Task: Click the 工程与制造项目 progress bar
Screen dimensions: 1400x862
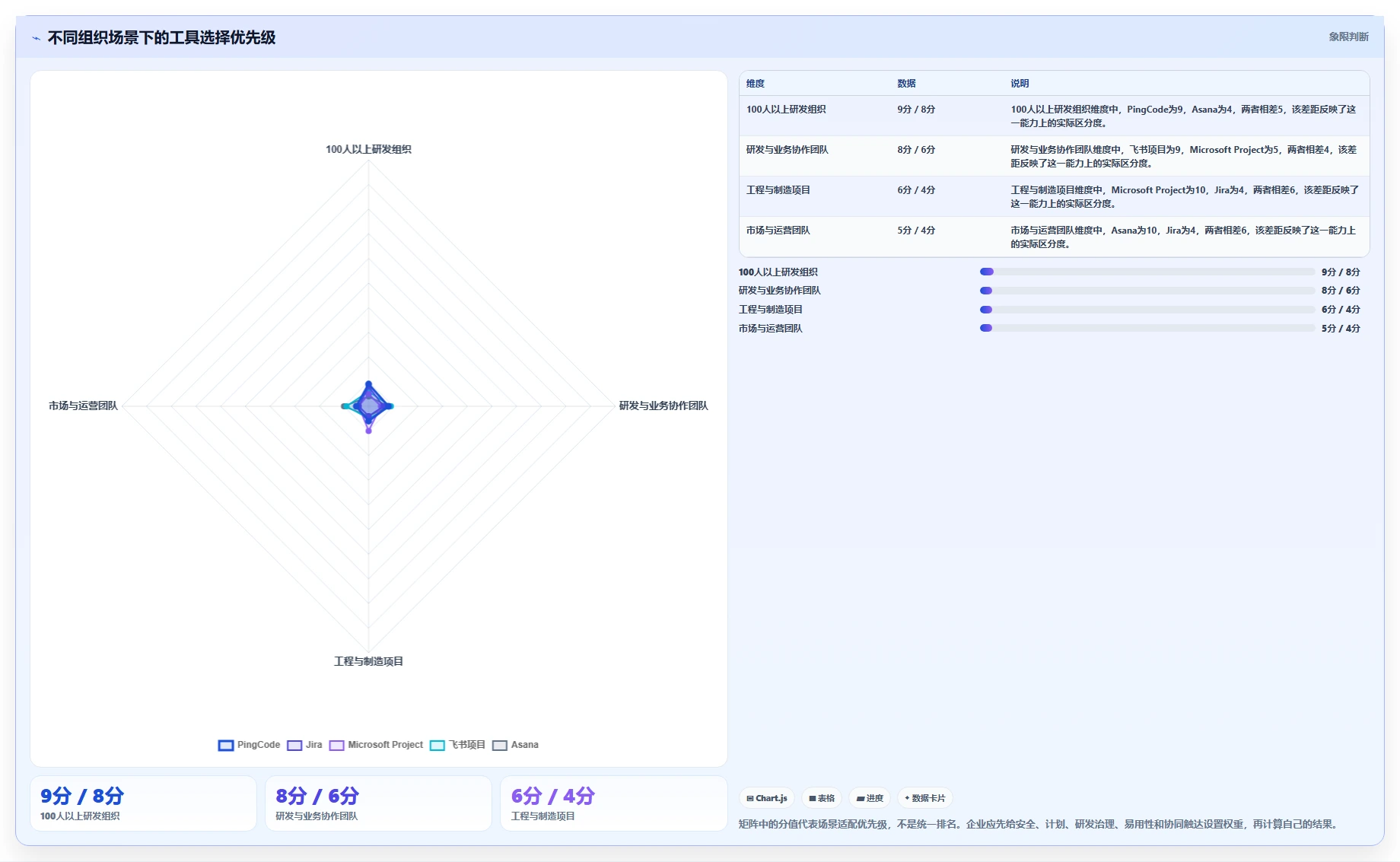Action: [x=1147, y=310]
